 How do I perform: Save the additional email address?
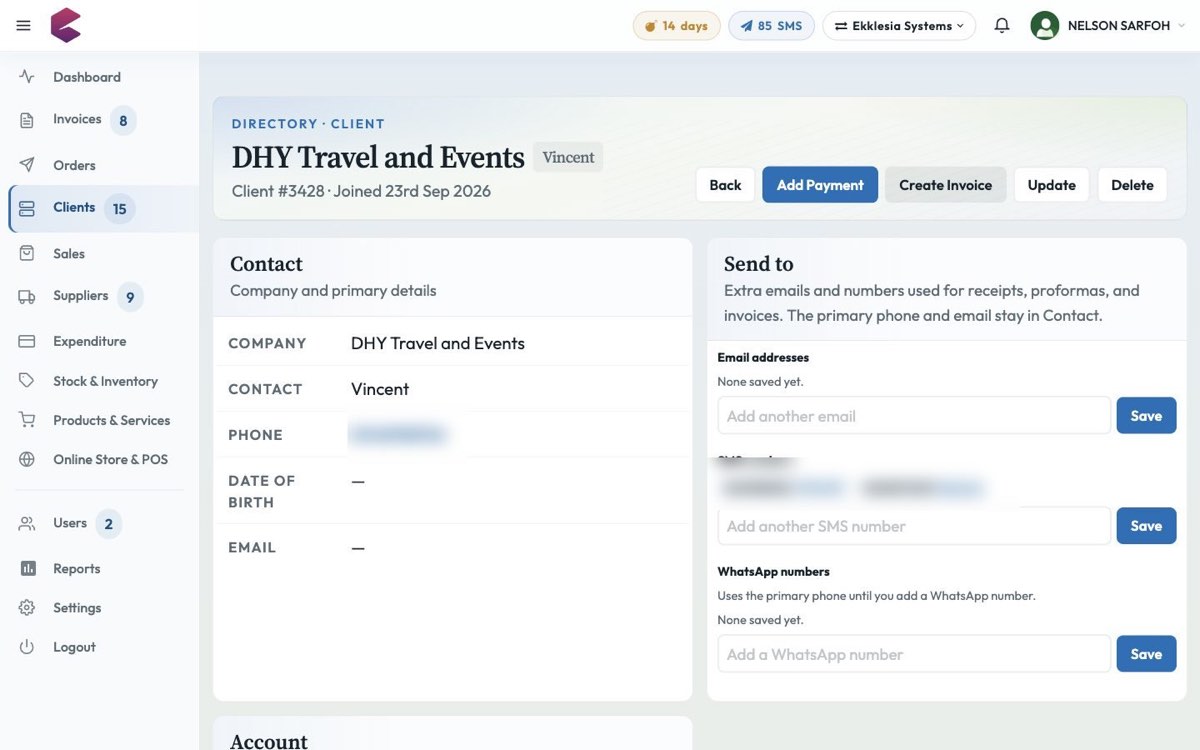point(1146,416)
